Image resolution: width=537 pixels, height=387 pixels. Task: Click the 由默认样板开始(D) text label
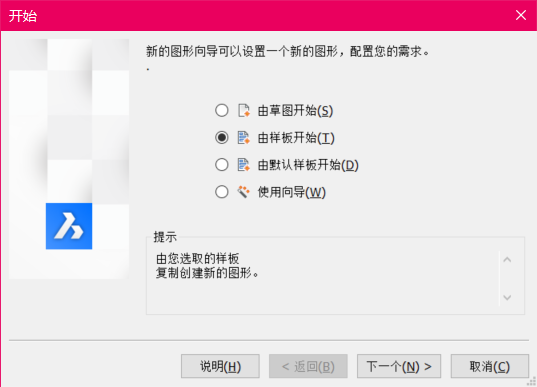pyautogui.click(x=308, y=165)
